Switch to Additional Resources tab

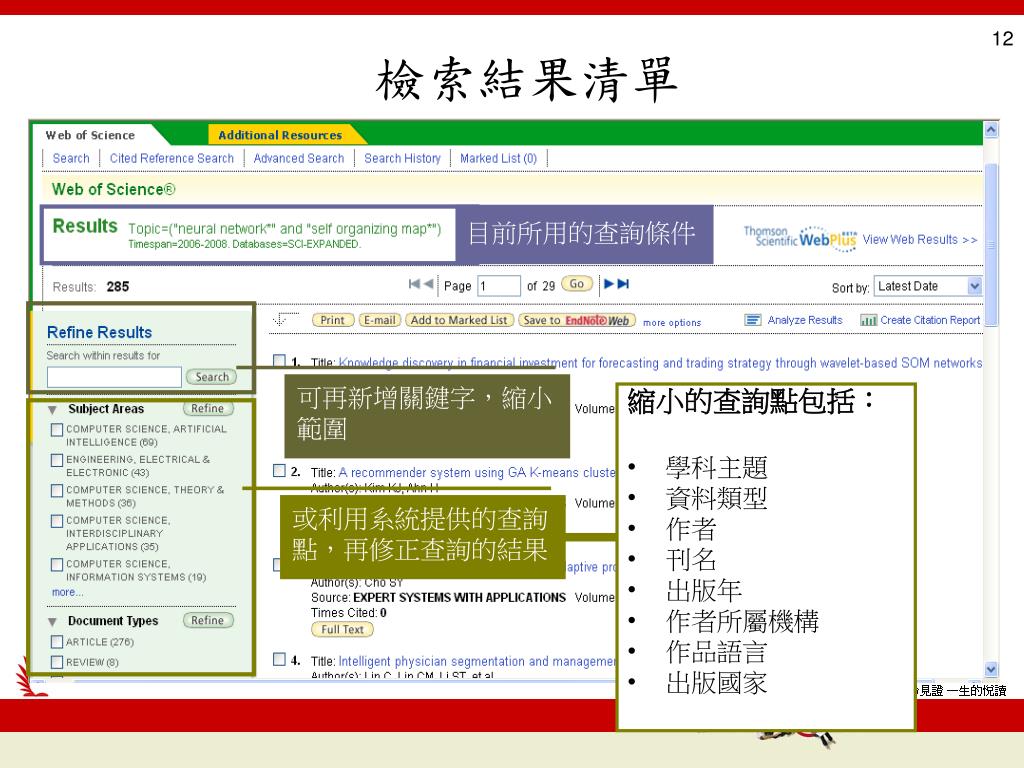tap(280, 135)
